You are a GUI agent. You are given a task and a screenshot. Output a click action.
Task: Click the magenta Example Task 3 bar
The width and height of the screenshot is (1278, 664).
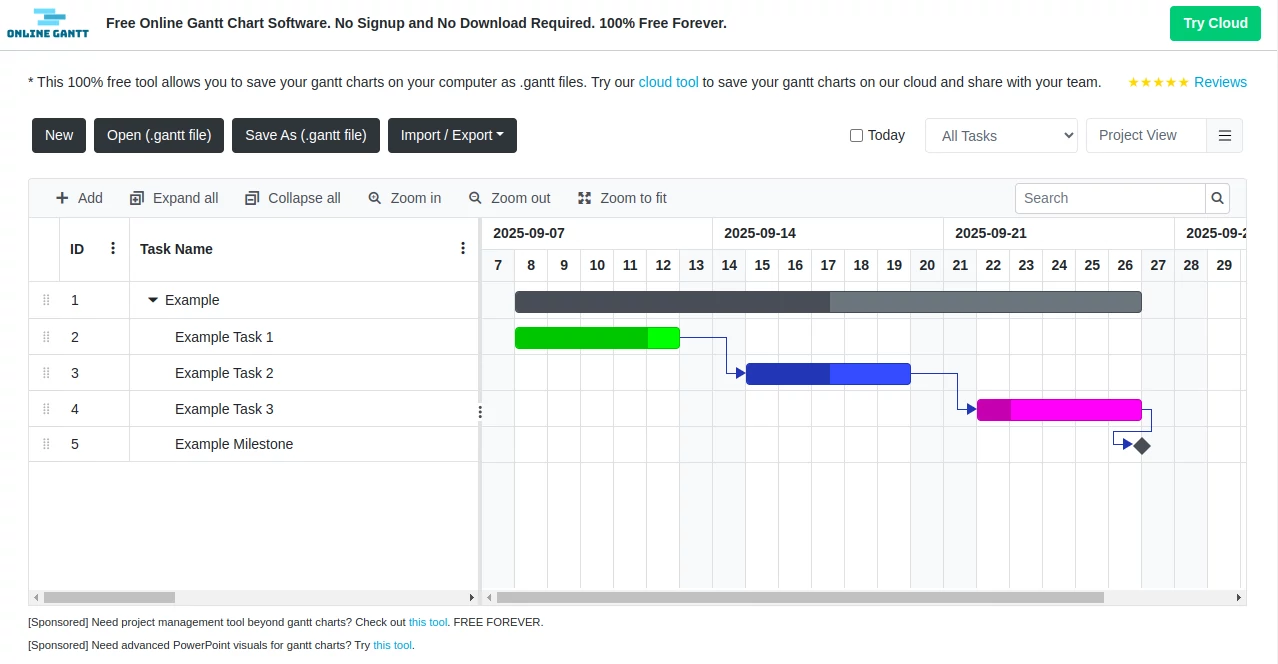tap(1059, 409)
